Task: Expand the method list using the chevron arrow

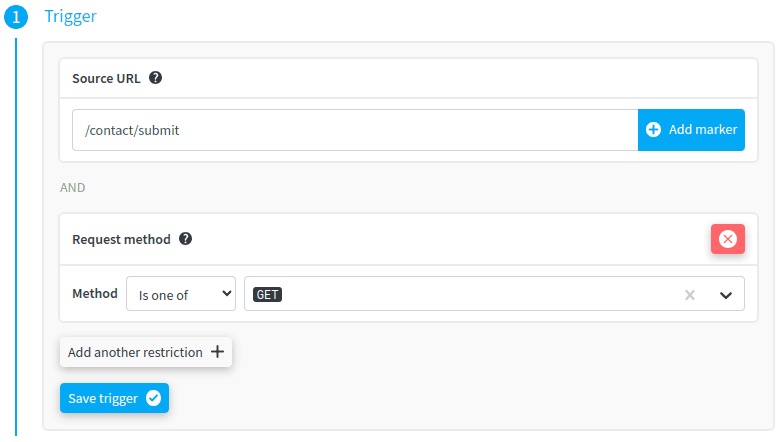Action: coord(726,295)
